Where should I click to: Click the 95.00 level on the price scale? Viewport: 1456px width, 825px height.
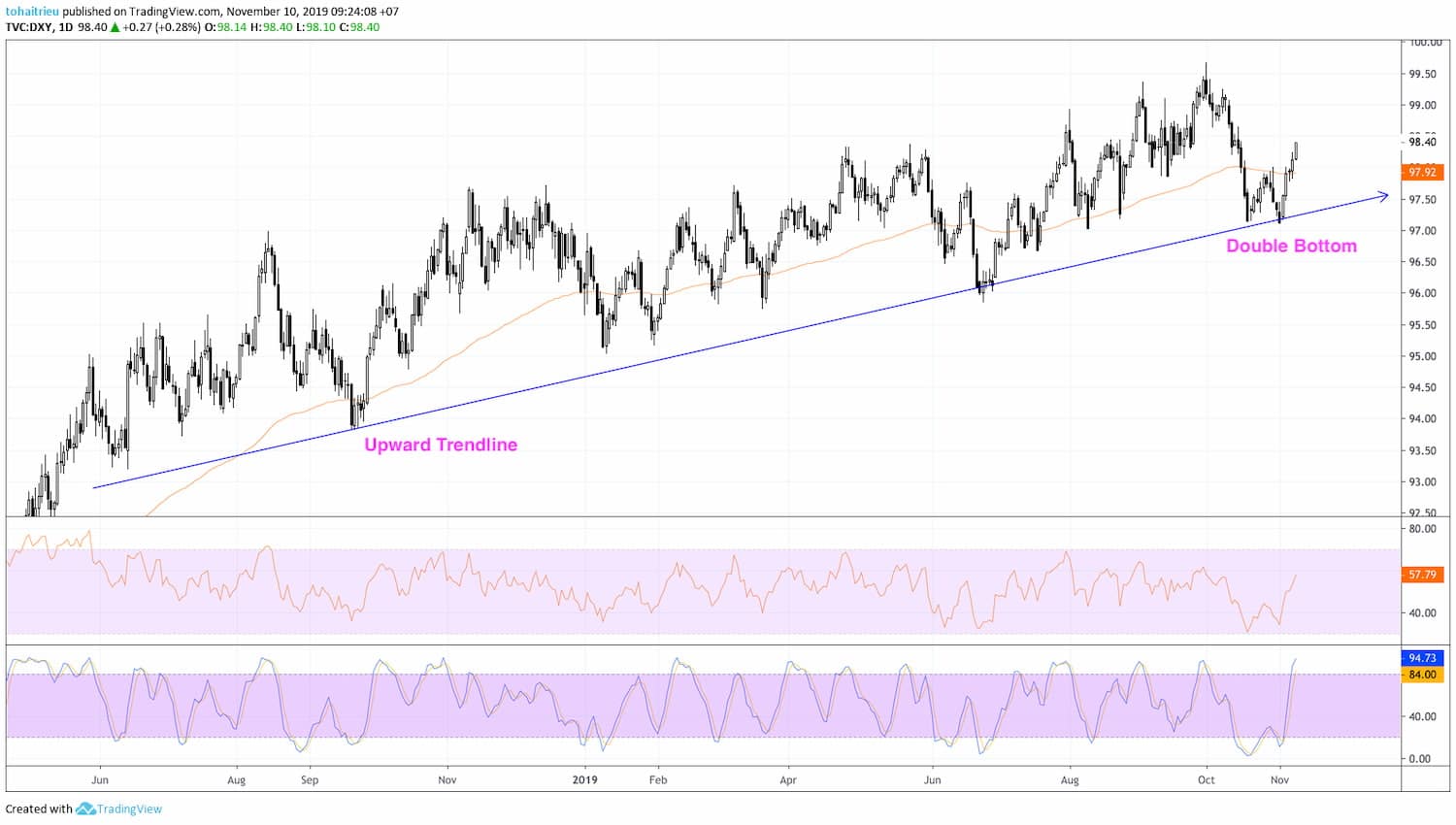(1421, 355)
